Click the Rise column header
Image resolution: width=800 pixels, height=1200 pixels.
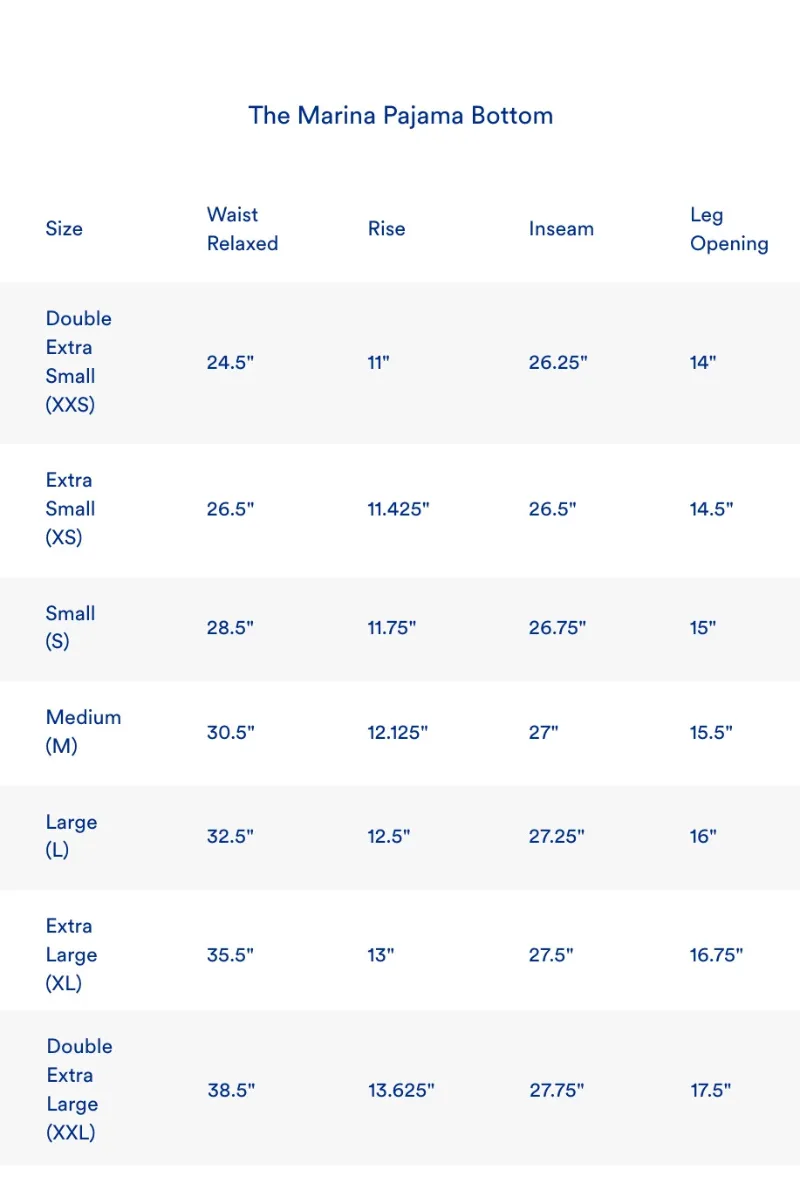(386, 229)
